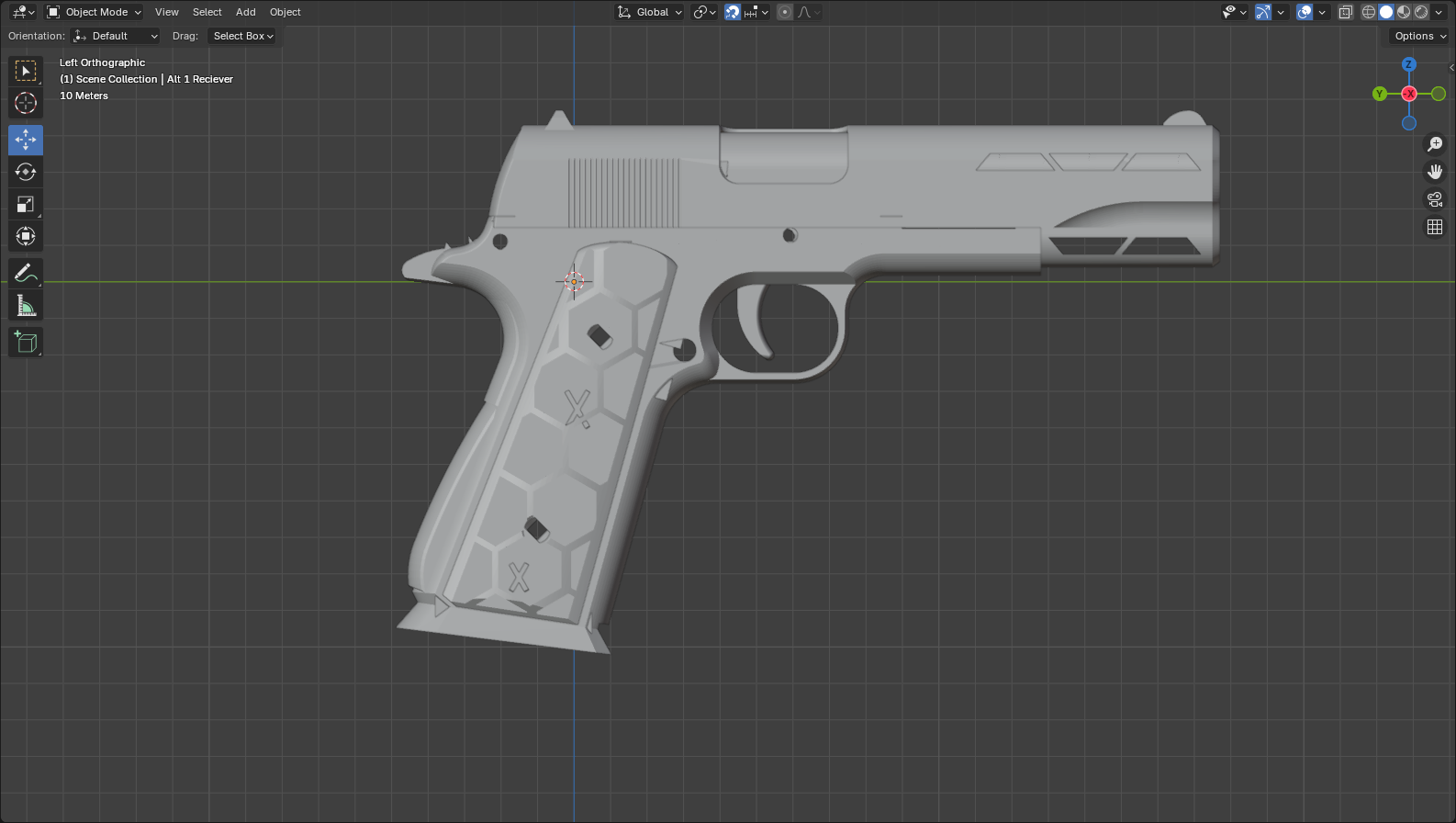The height and width of the screenshot is (823, 1456).
Task: Click the blue Z axis on gizmo
Action: [x=1409, y=64]
